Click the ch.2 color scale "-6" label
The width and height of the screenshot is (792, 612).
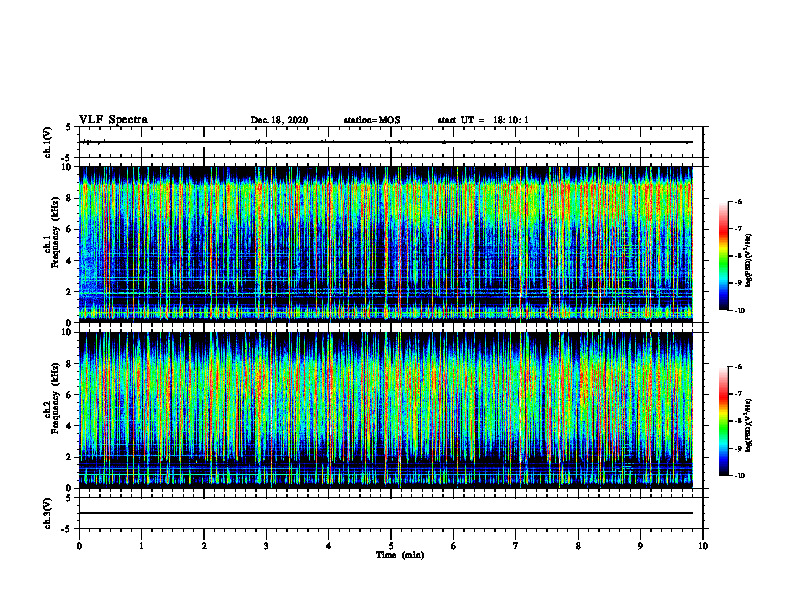point(738,367)
